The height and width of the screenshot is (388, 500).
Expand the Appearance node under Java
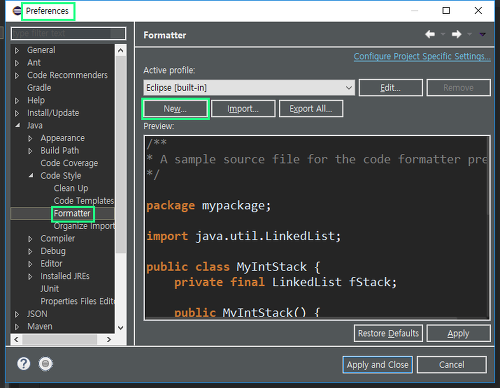30,138
